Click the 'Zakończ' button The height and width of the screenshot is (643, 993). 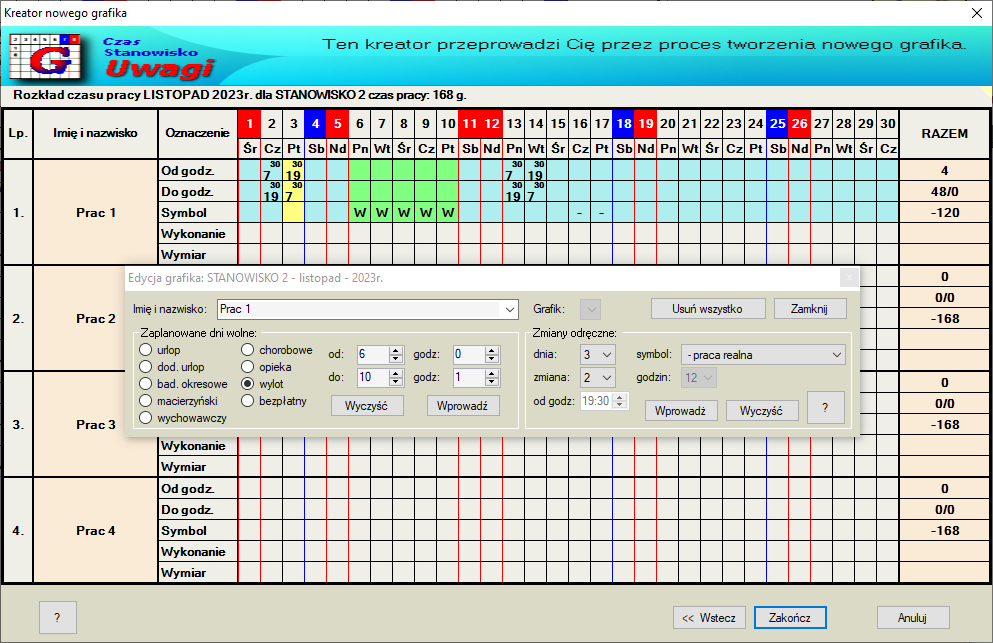[x=789, y=617]
